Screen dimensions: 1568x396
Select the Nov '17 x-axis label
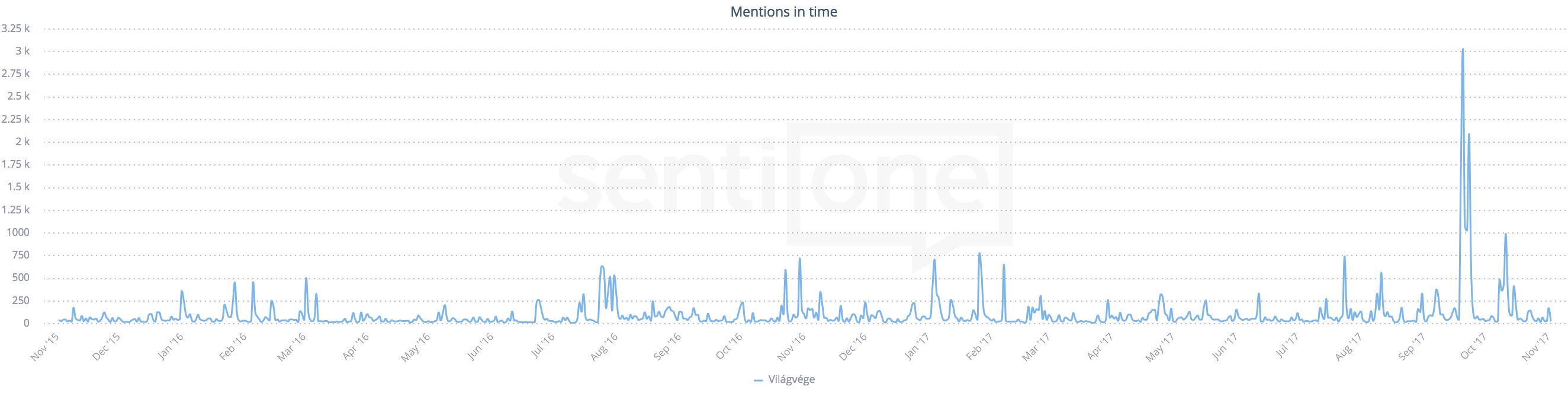tap(1535, 347)
